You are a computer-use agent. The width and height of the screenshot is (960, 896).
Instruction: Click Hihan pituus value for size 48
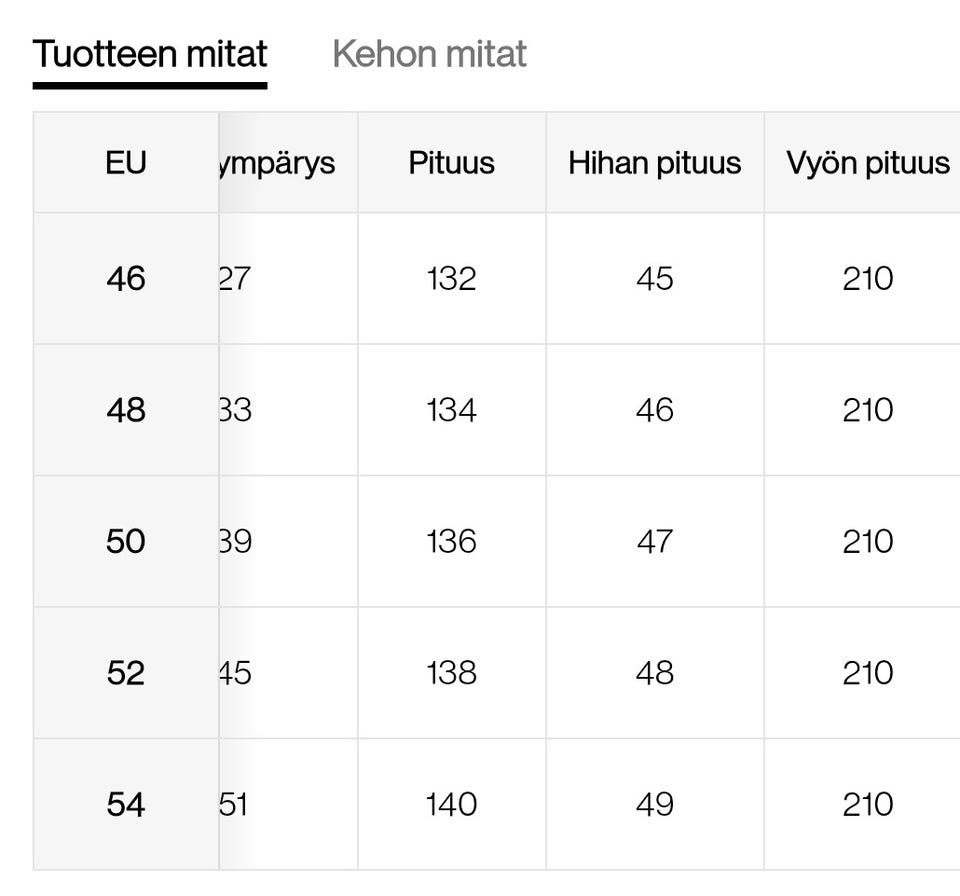tap(655, 410)
